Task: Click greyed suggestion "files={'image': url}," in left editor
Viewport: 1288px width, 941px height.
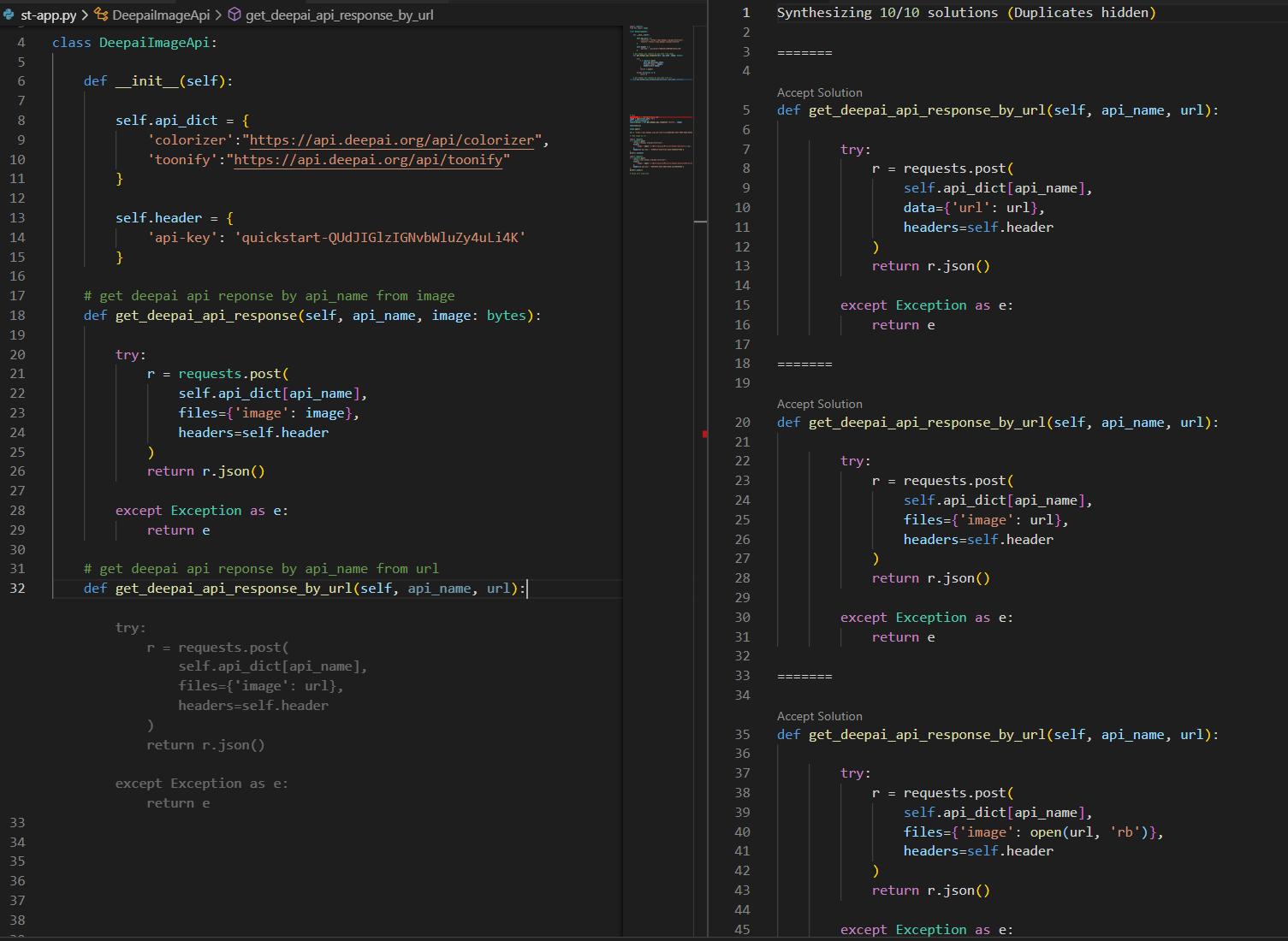Action: pyautogui.click(x=261, y=685)
